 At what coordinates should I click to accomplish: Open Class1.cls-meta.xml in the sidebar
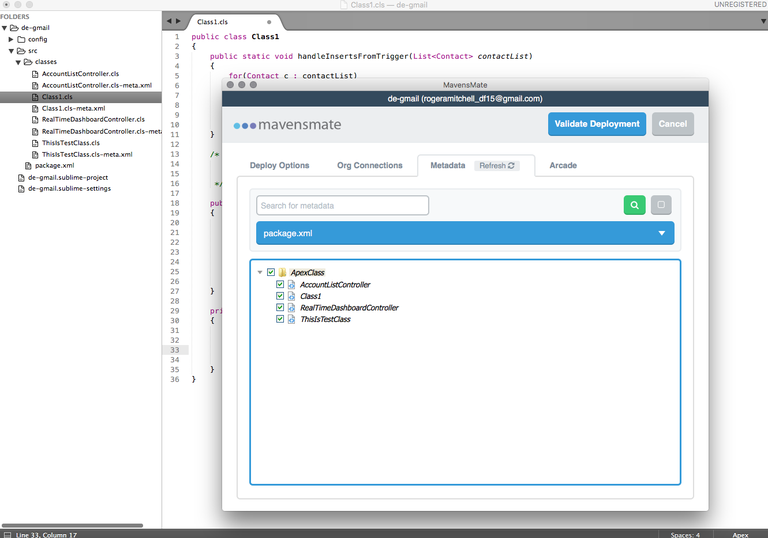(x=73, y=108)
